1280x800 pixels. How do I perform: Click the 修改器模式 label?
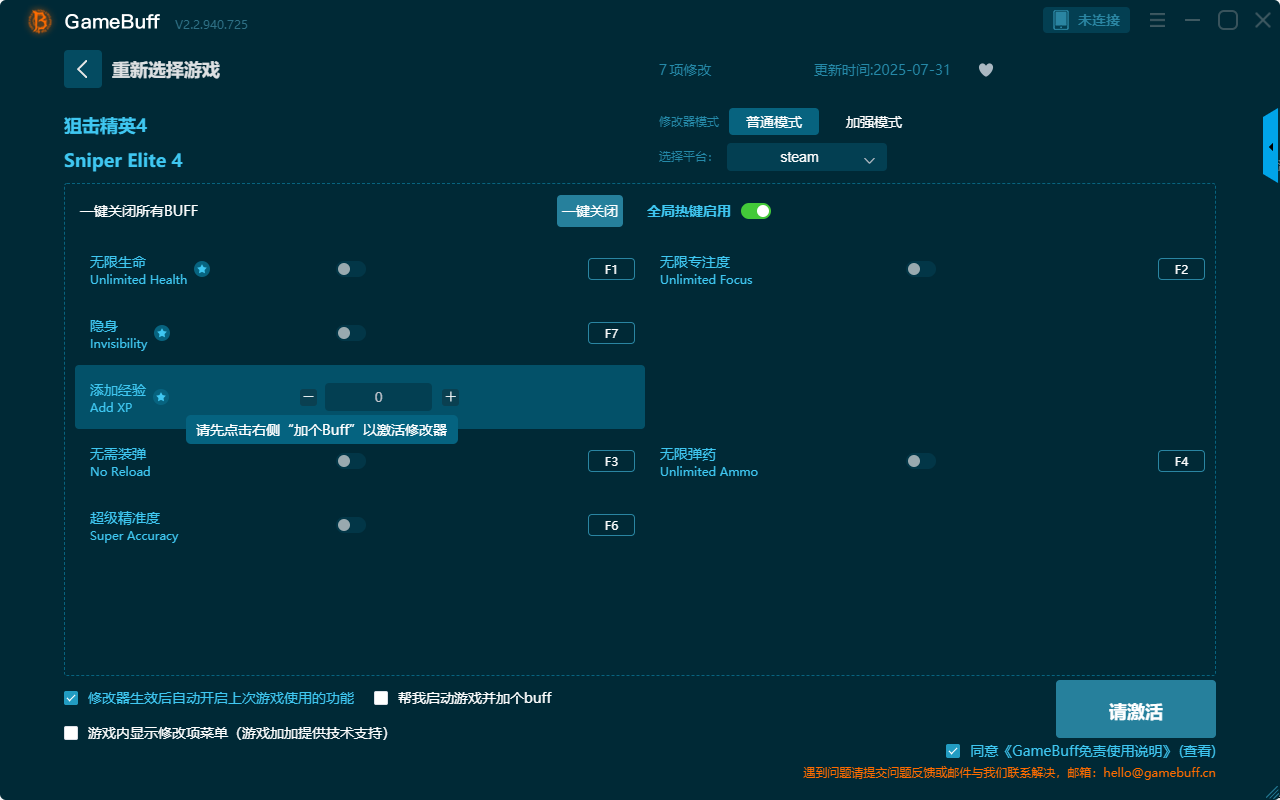689,122
